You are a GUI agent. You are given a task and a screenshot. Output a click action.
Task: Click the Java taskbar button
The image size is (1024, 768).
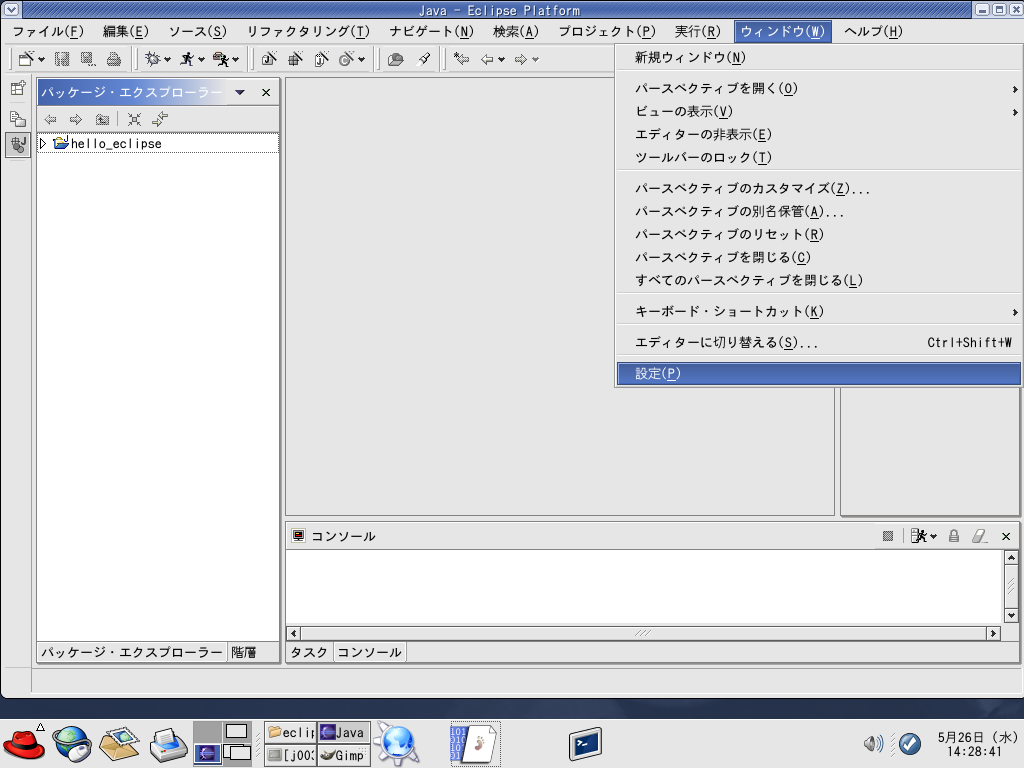tap(344, 733)
